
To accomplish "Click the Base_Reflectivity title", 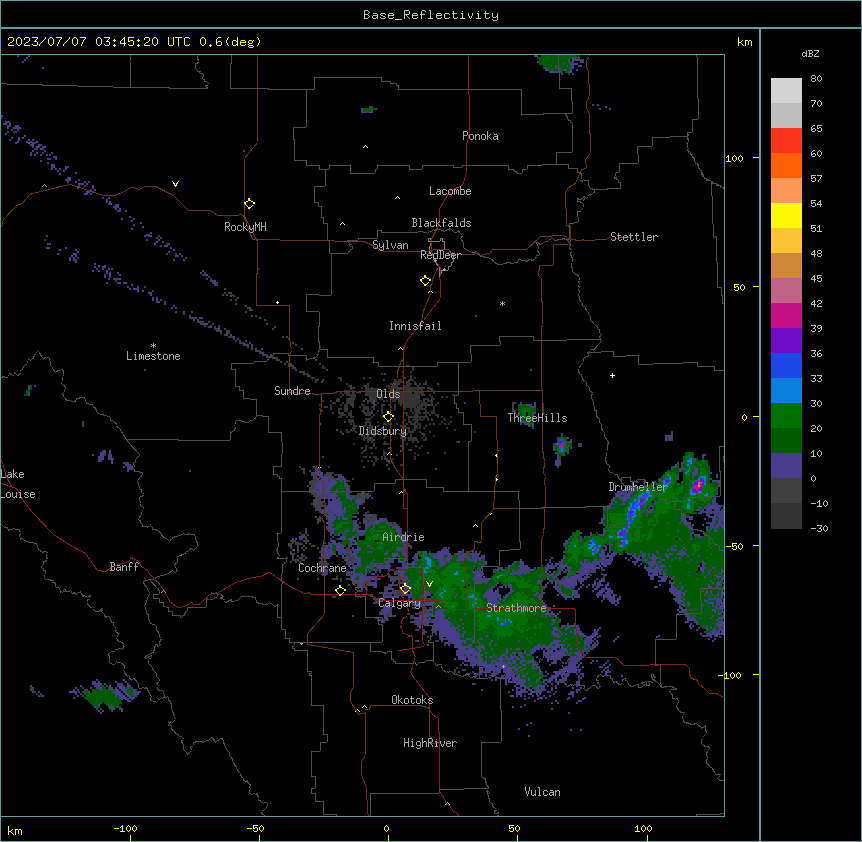I will pos(431,15).
